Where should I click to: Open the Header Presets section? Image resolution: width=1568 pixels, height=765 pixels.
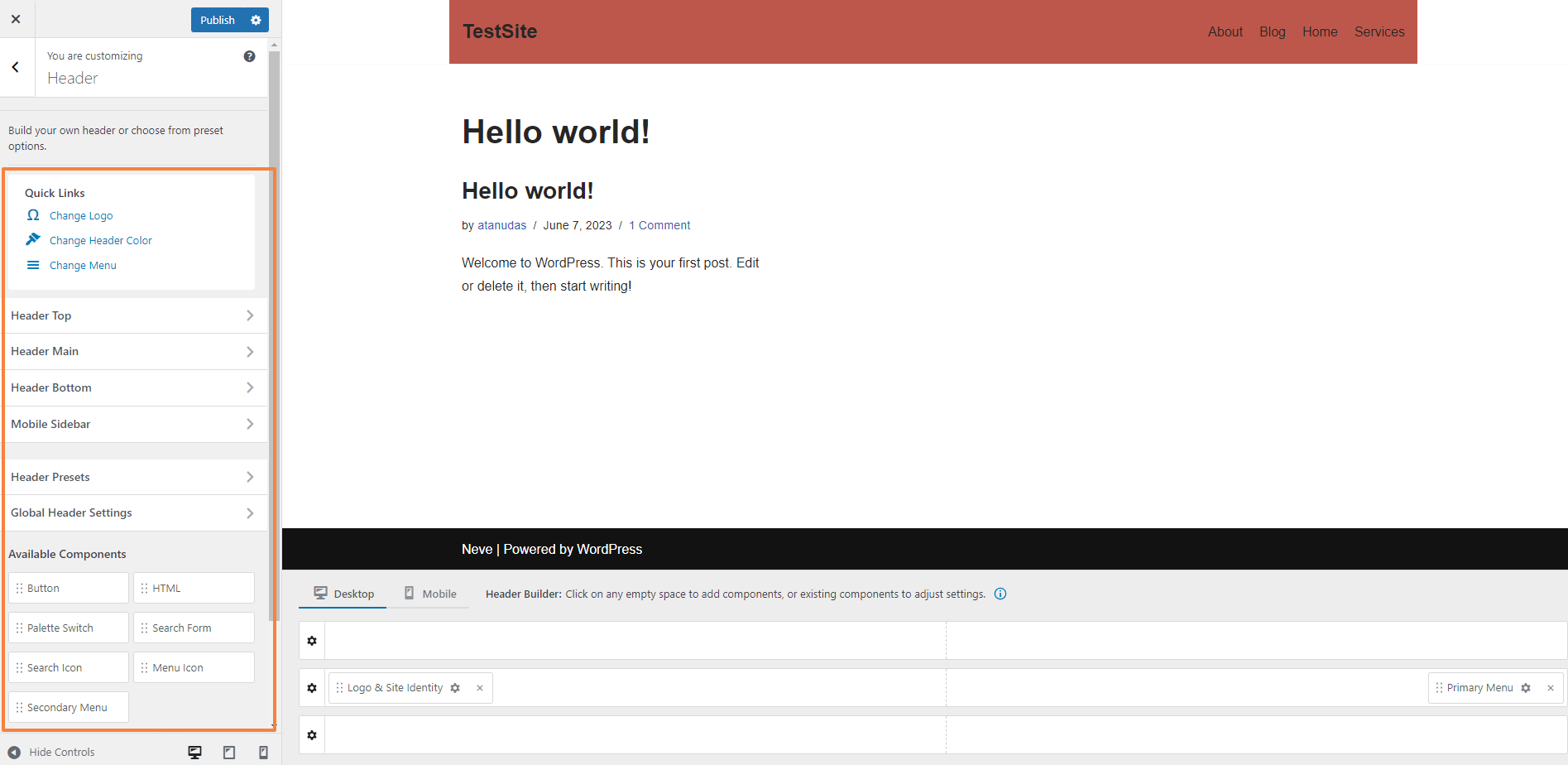click(135, 477)
